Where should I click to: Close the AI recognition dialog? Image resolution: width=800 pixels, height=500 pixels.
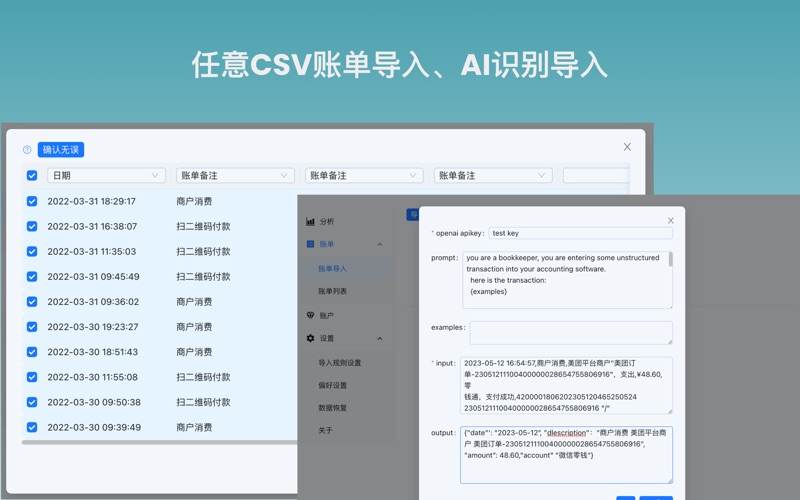(x=670, y=220)
